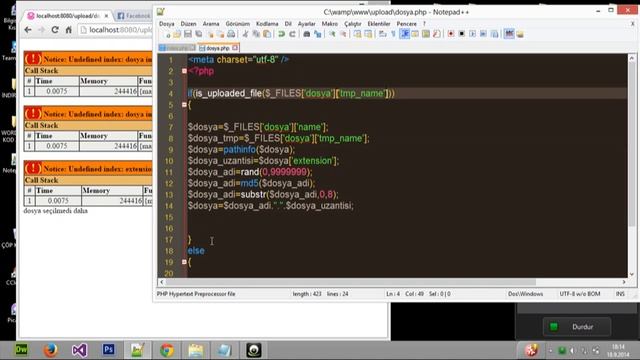Open Photoshop from the taskbar
640x360 pixels.
tap(108, 350)
